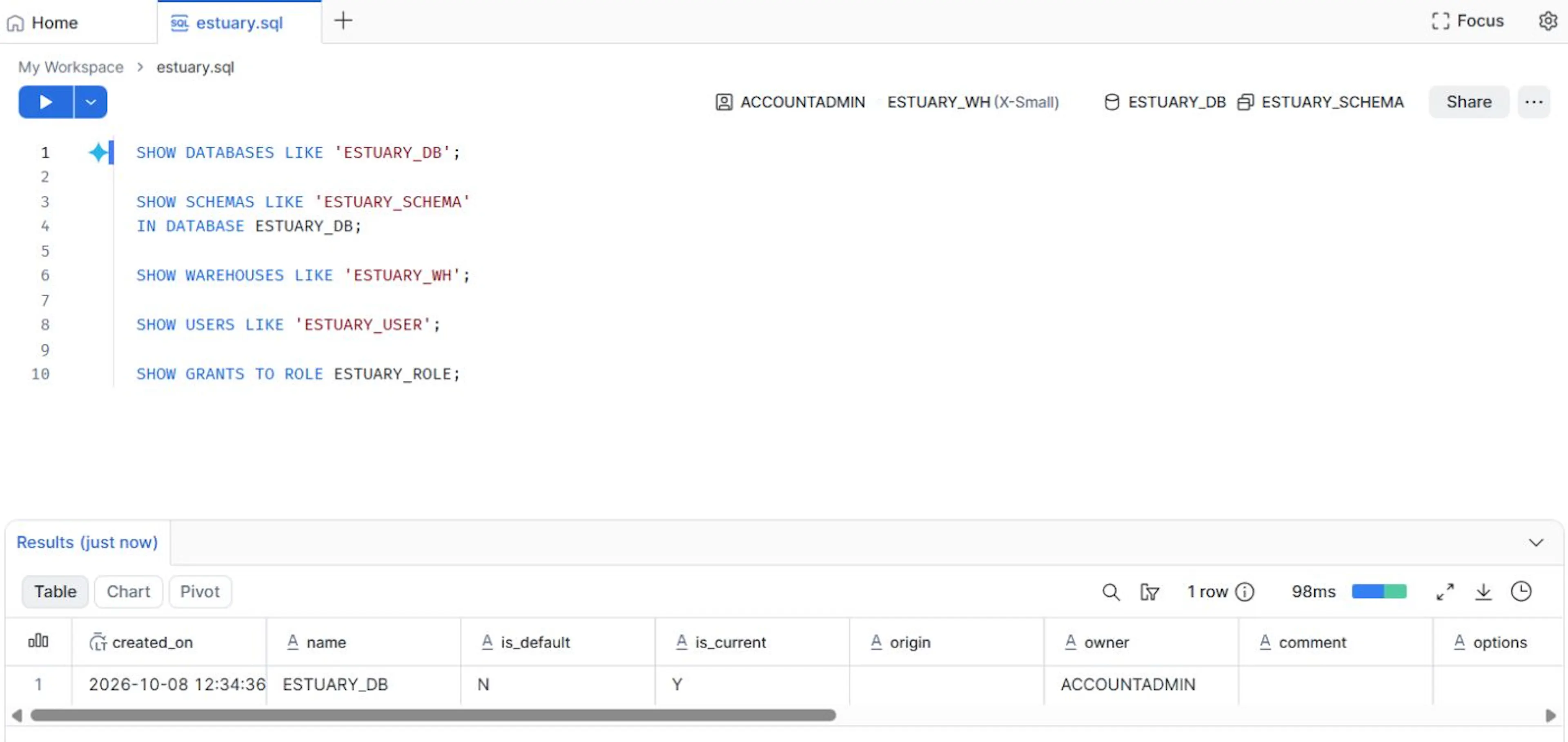The image size is (1568, 742).
Task: Select ACCOUNTADMIN role picker
Action: coord(790,102)
